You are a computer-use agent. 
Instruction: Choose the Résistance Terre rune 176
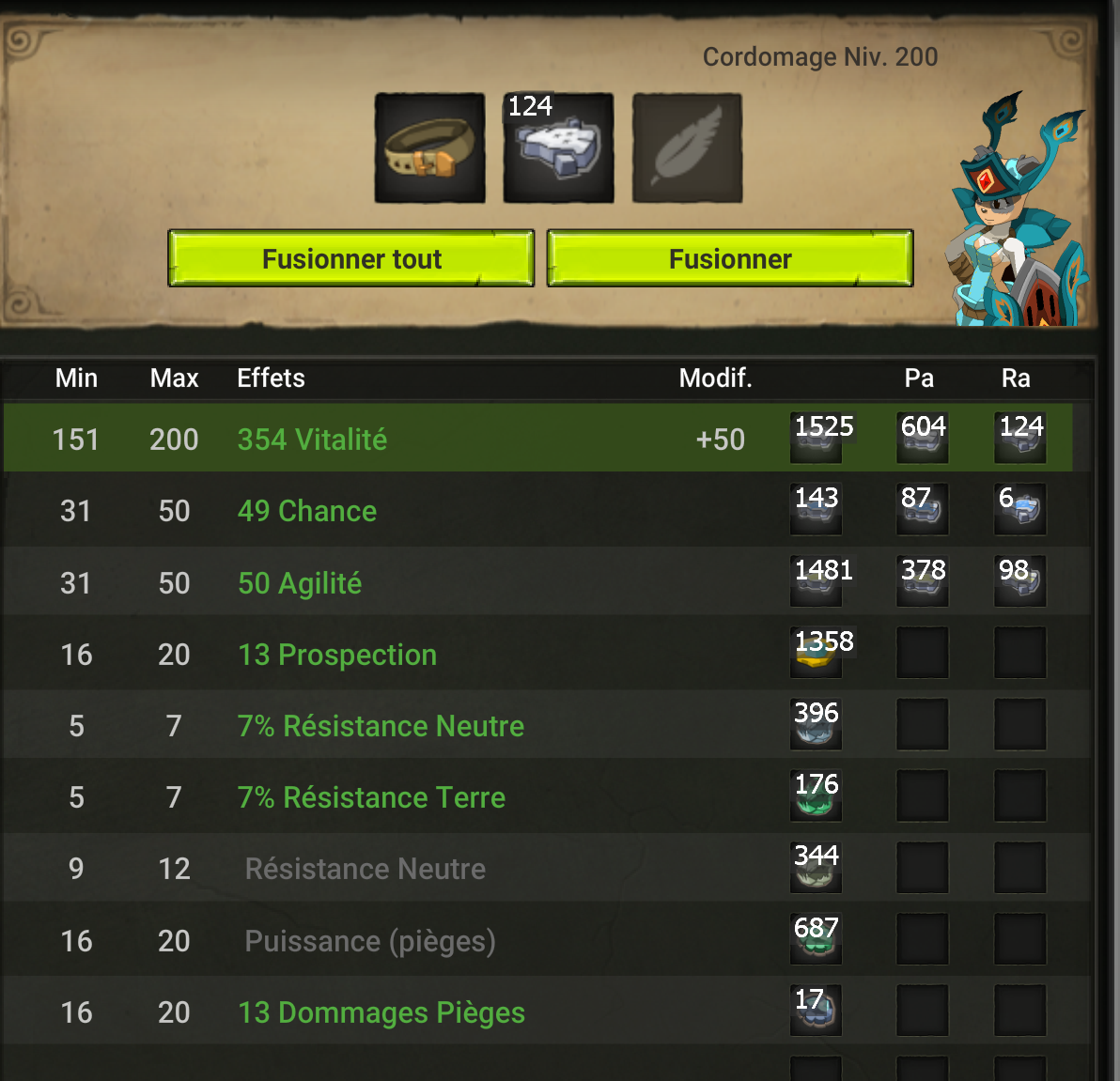816,795
